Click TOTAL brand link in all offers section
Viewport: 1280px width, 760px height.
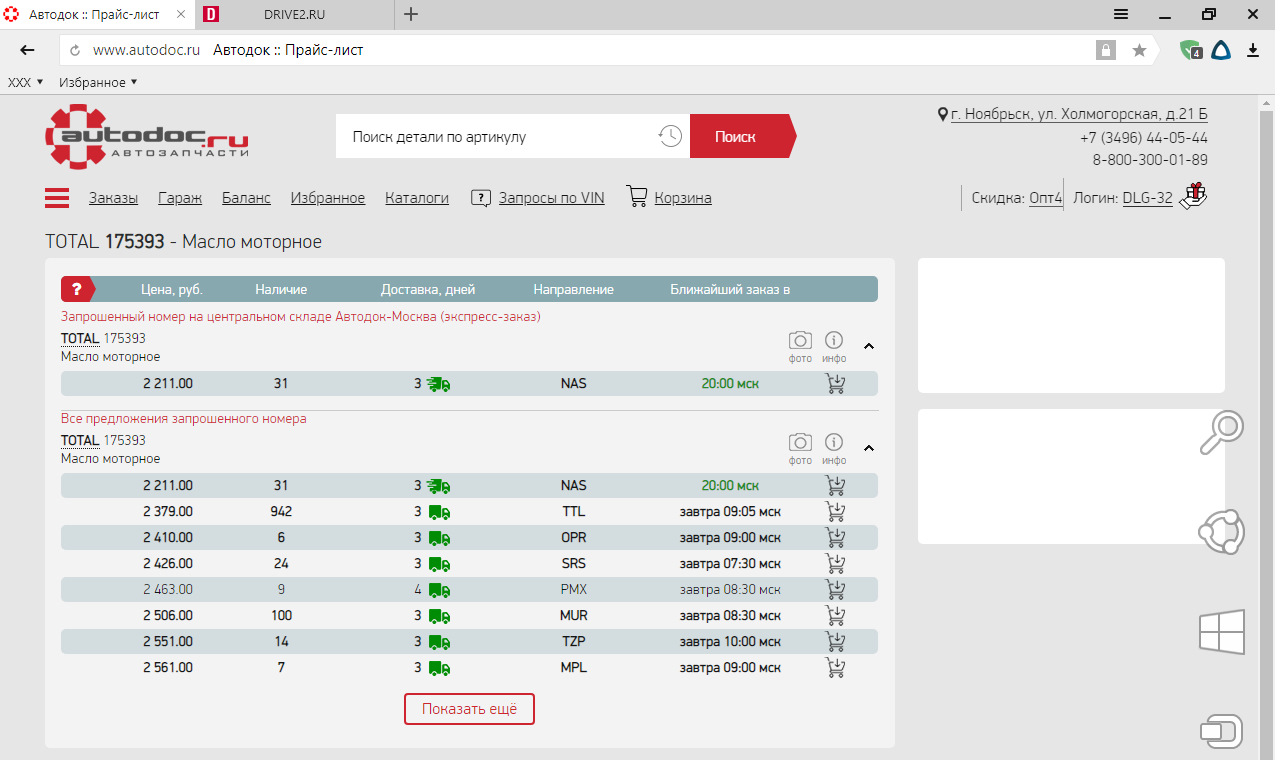80,441
